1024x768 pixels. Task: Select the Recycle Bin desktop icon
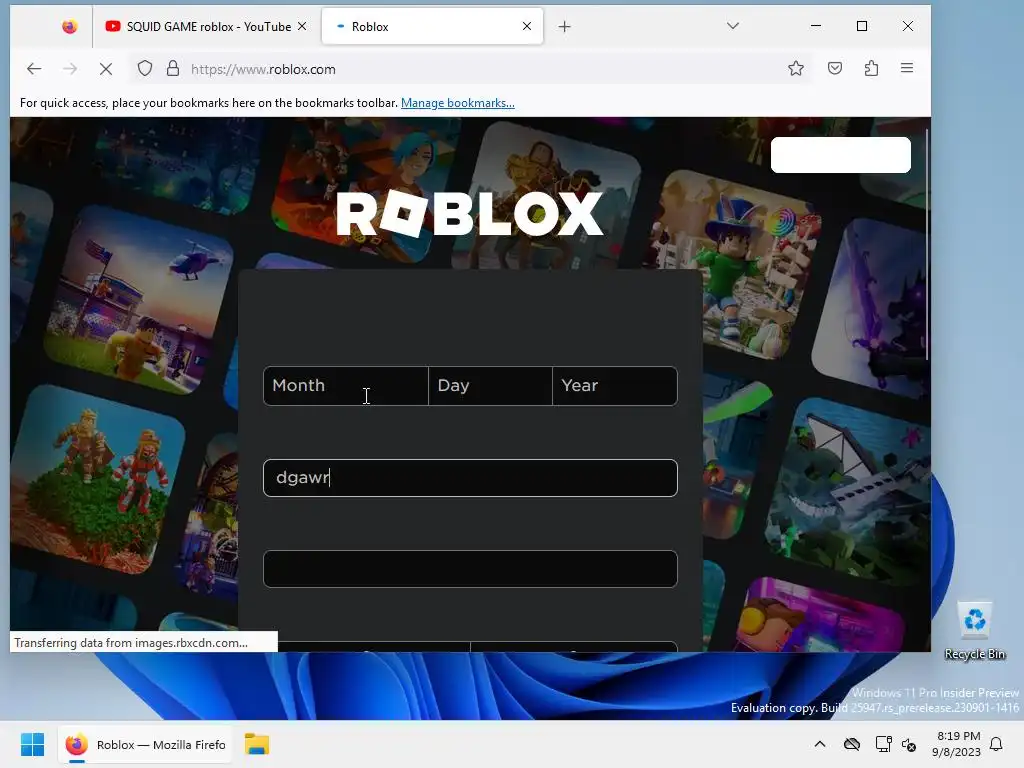974,631
